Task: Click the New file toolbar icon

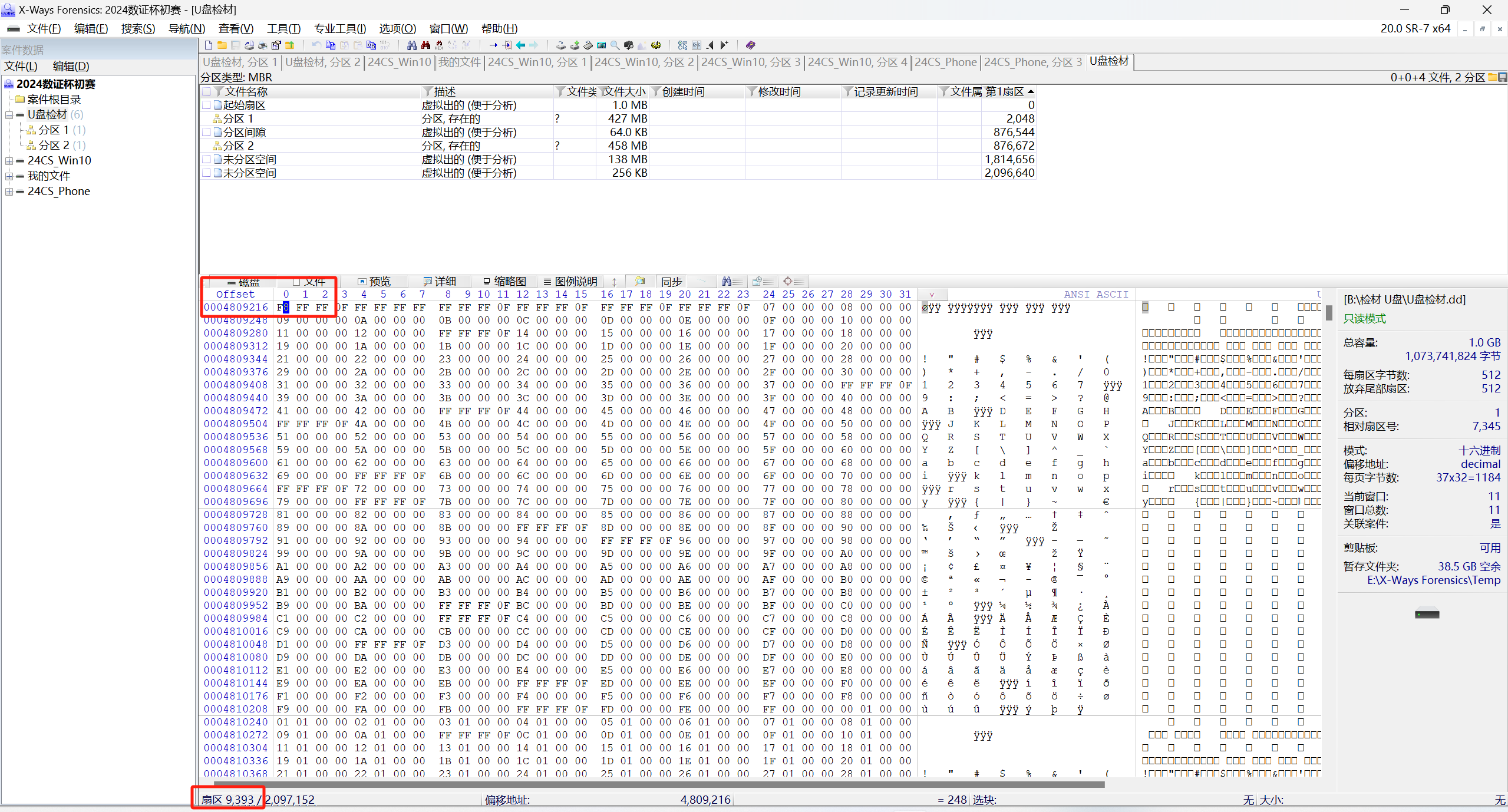Action: [x=209, y=45]
